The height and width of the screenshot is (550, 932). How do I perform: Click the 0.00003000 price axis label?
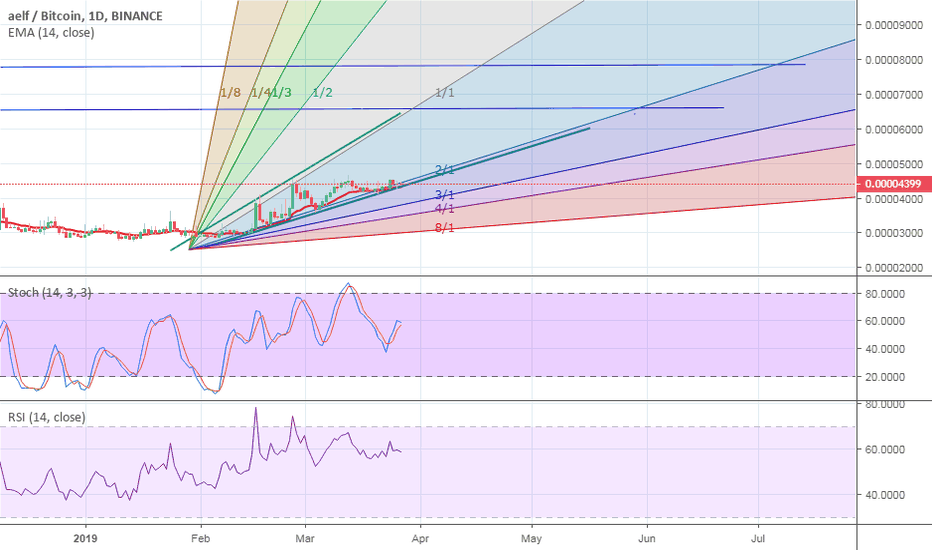[894, 233]
